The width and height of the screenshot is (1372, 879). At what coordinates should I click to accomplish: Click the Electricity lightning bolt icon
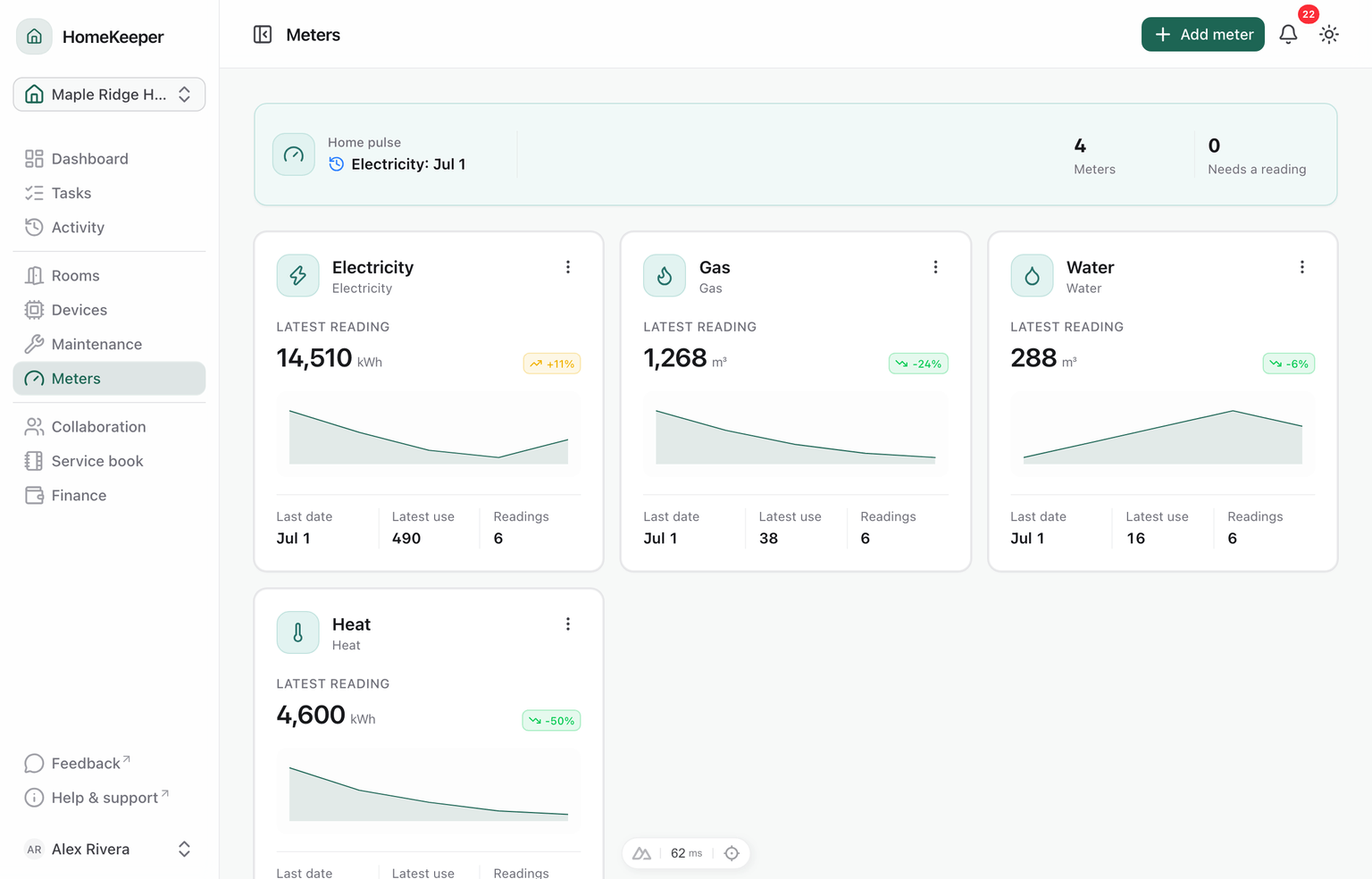coord(298,276)
